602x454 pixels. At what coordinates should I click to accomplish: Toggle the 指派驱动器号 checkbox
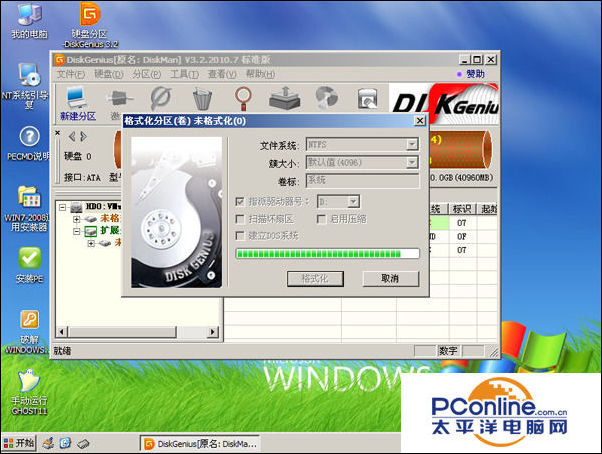tap(239, 201)
